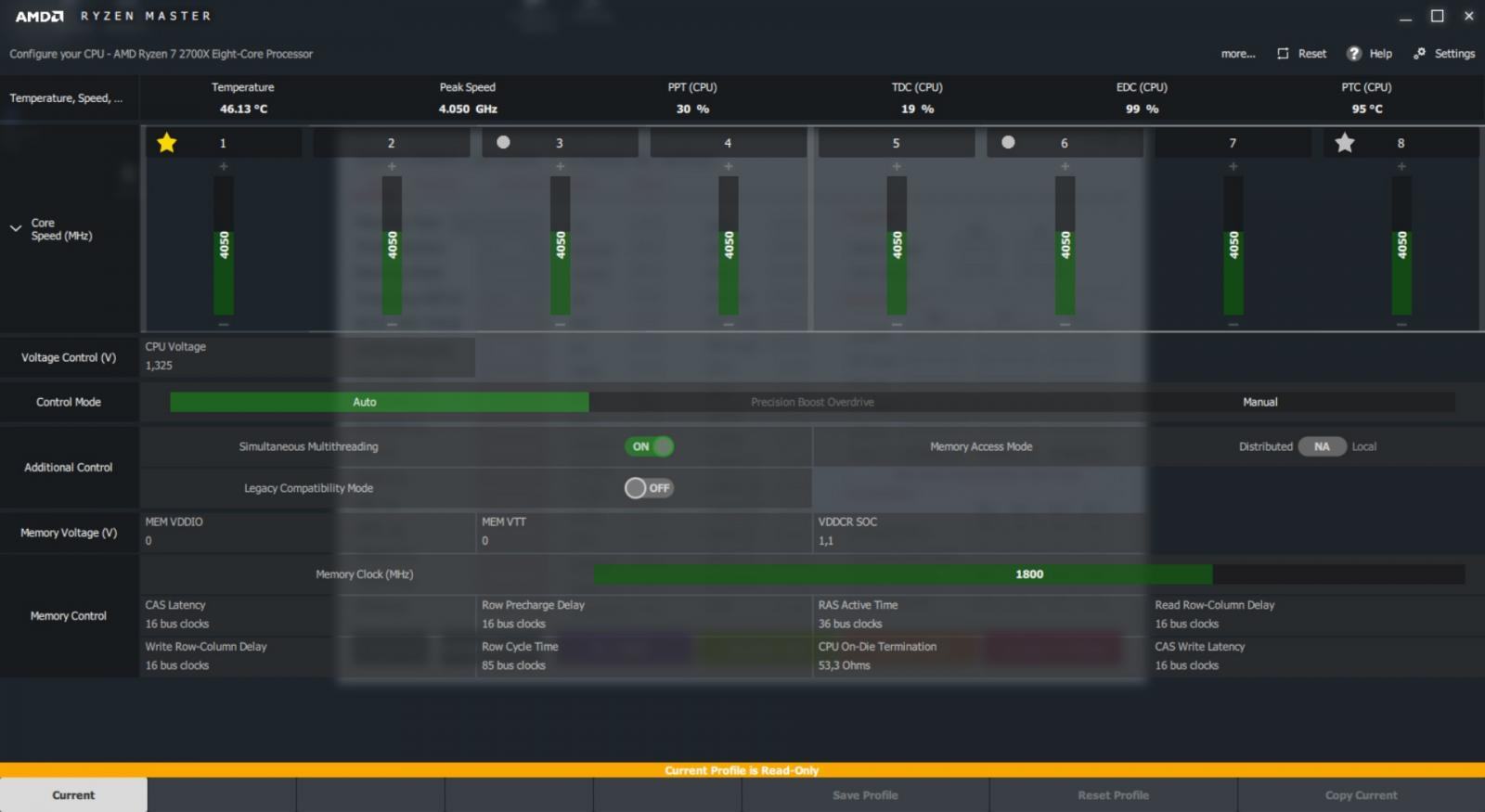Click the plus above core 7 slider
The height and width of the screenshot is (812, 1485).
(1233, 166)
